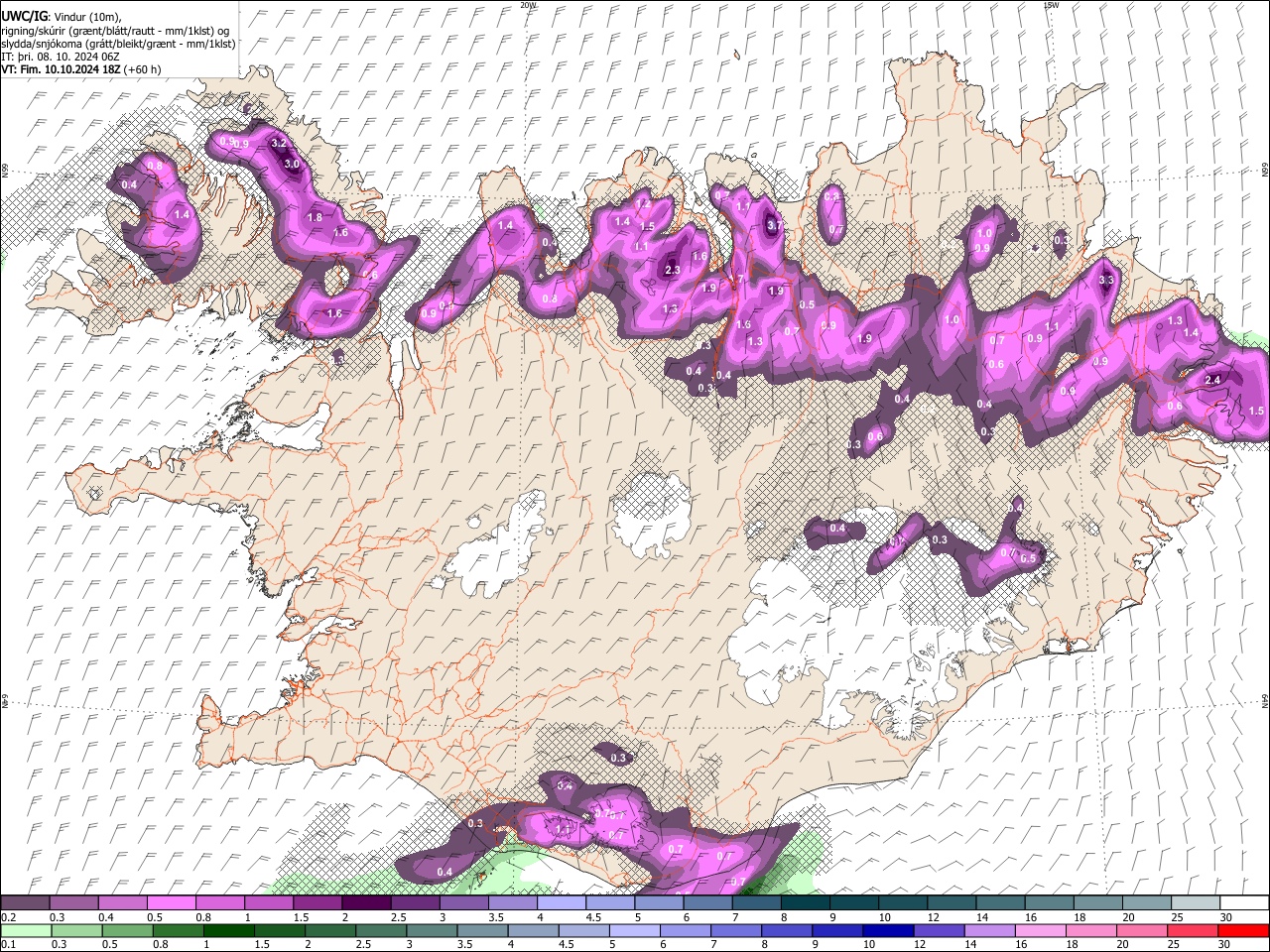Screen dimensions: 1270x952
Task: Click the 1.8 value label in the northwest
Action: tap(316, 217)
